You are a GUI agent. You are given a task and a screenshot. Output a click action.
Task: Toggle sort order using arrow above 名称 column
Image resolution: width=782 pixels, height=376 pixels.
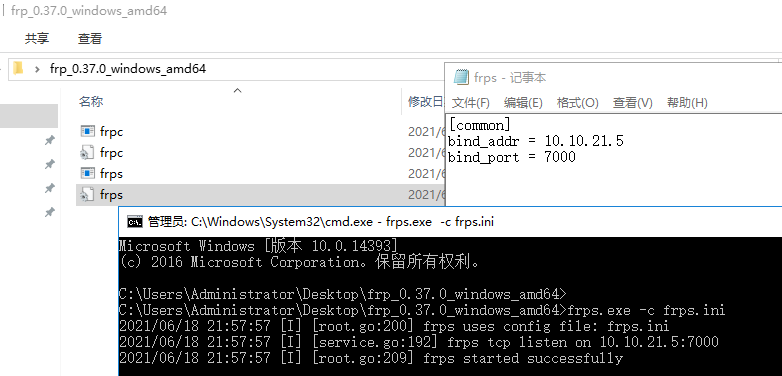[238, 90]
